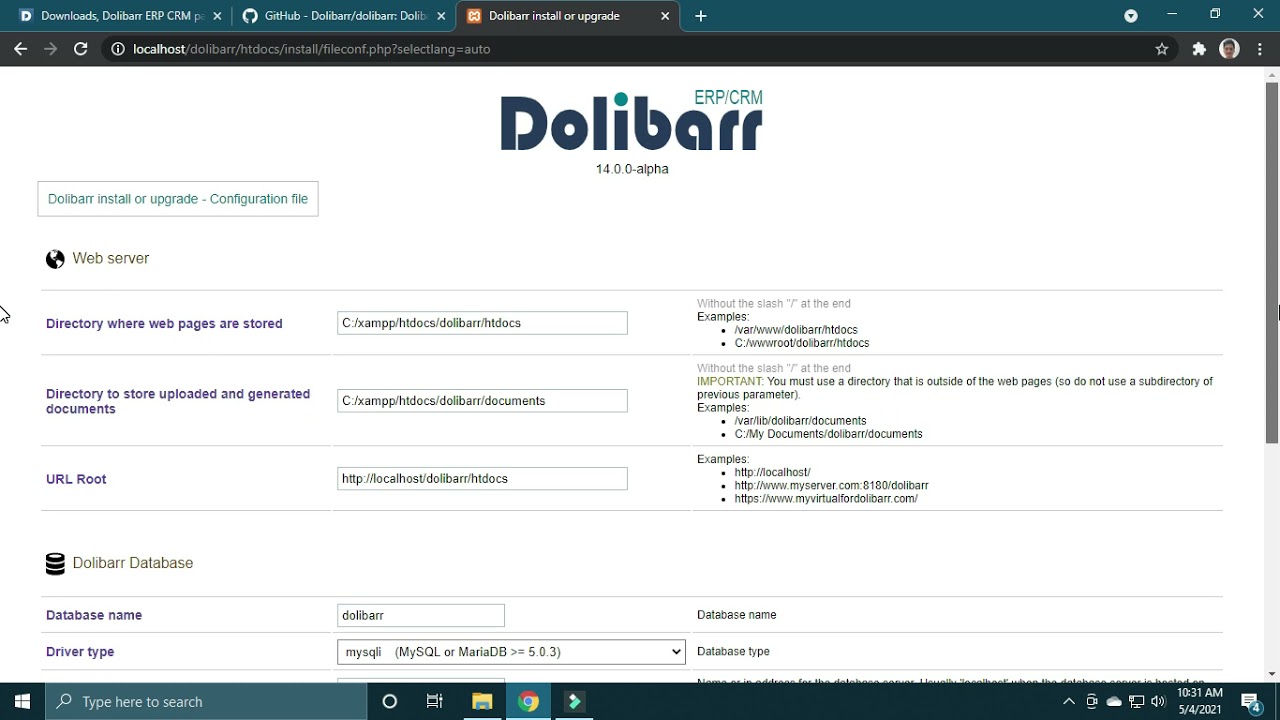Click example /var/lib/dolibarr/documents
The image size is (1280, 720).
pos(800,421)
